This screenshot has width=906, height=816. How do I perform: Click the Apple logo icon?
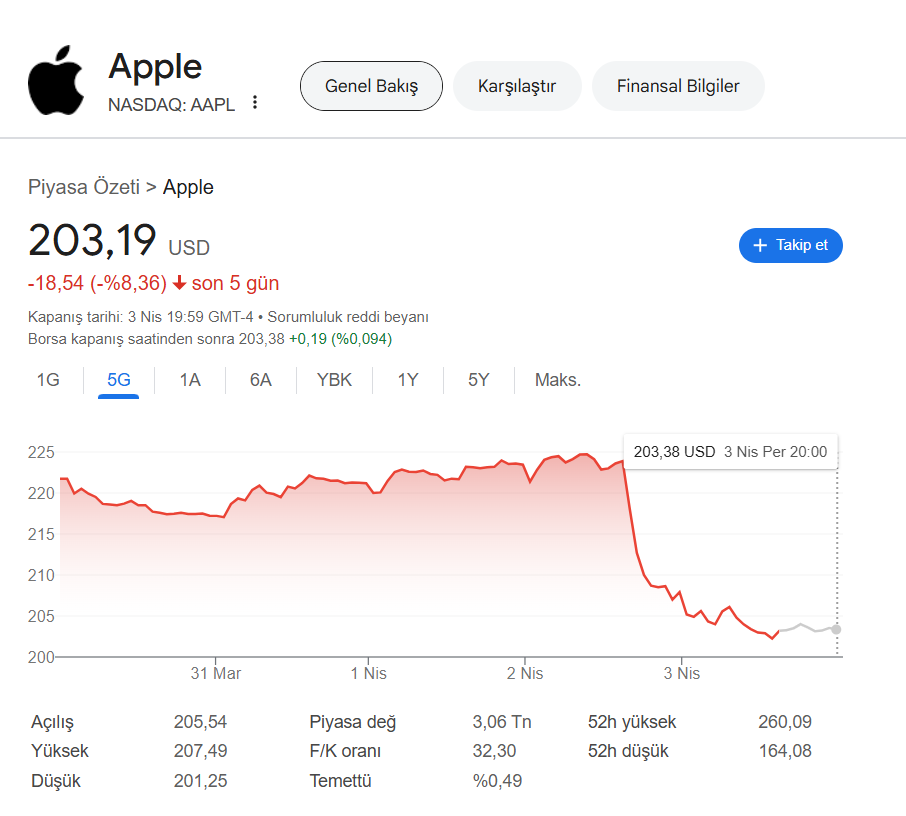56,79
